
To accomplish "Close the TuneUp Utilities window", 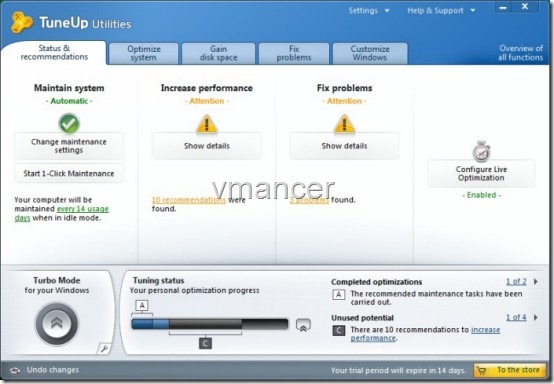I will click(x=525, y=6).
